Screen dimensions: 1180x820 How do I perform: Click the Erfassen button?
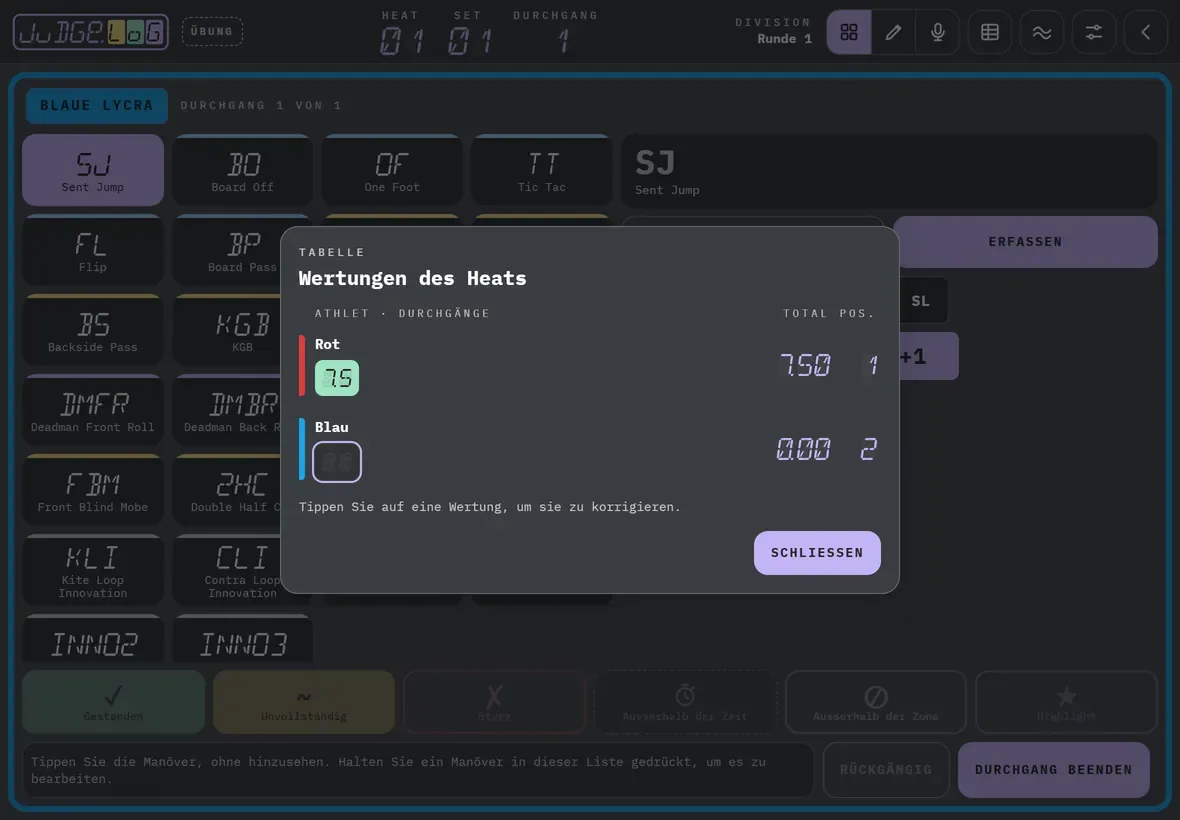click(x=1025, y=241)
